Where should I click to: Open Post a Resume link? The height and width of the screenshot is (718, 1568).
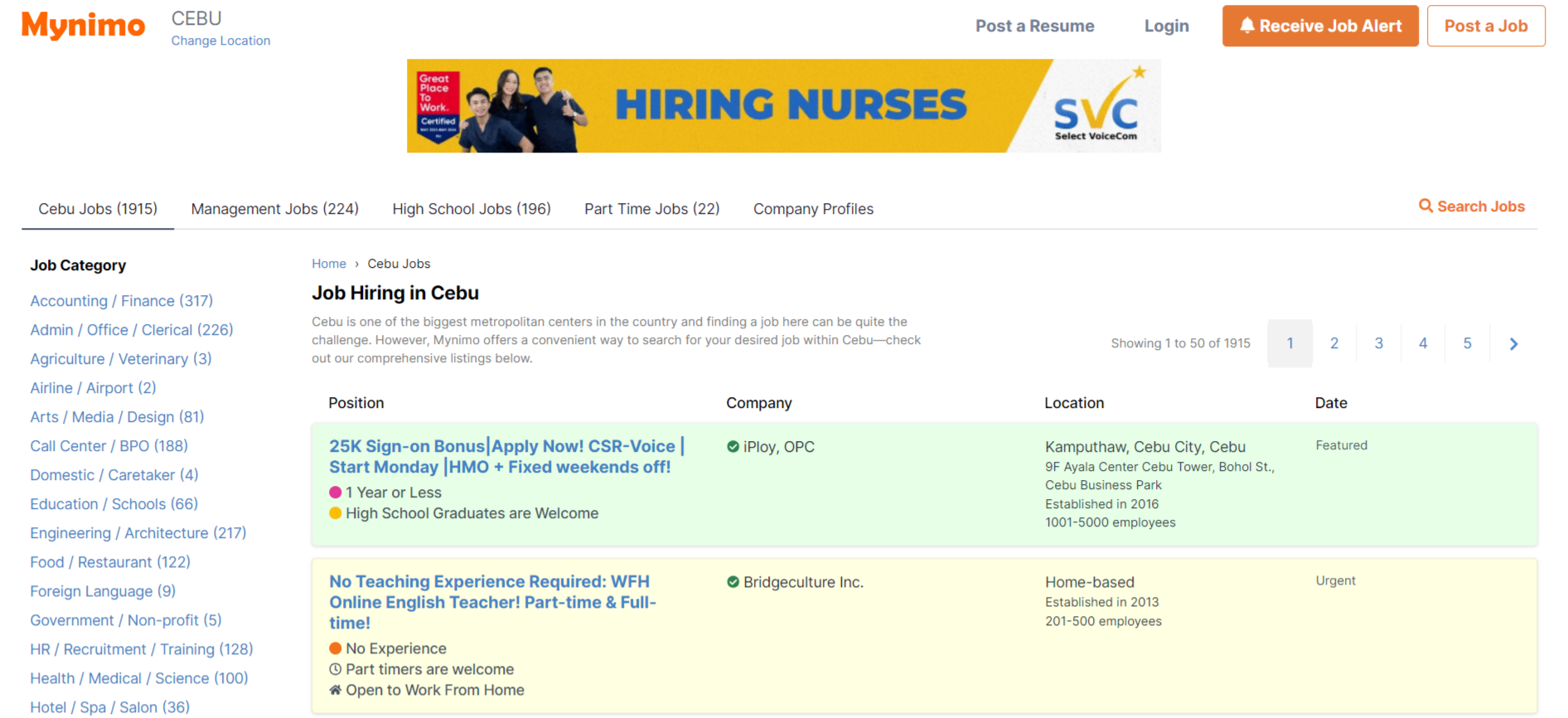point(1035,26)
